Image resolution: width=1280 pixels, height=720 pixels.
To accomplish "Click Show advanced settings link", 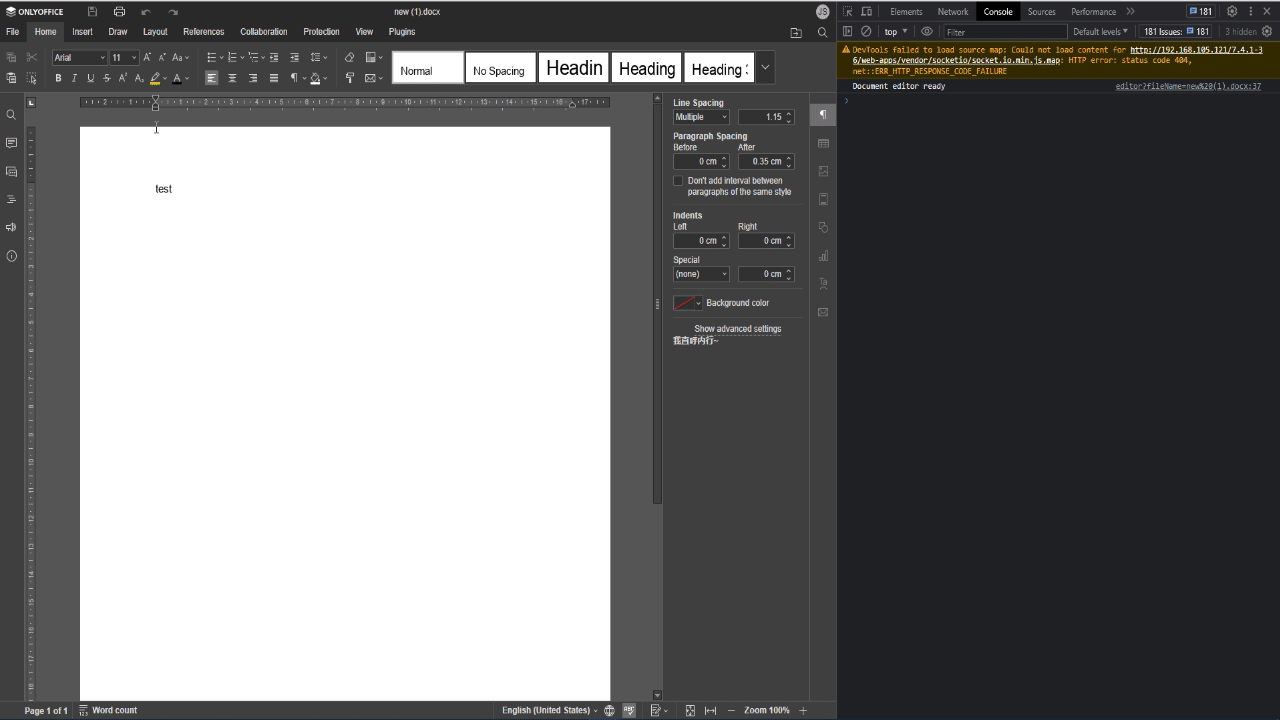I will click(x=738, y=329).
